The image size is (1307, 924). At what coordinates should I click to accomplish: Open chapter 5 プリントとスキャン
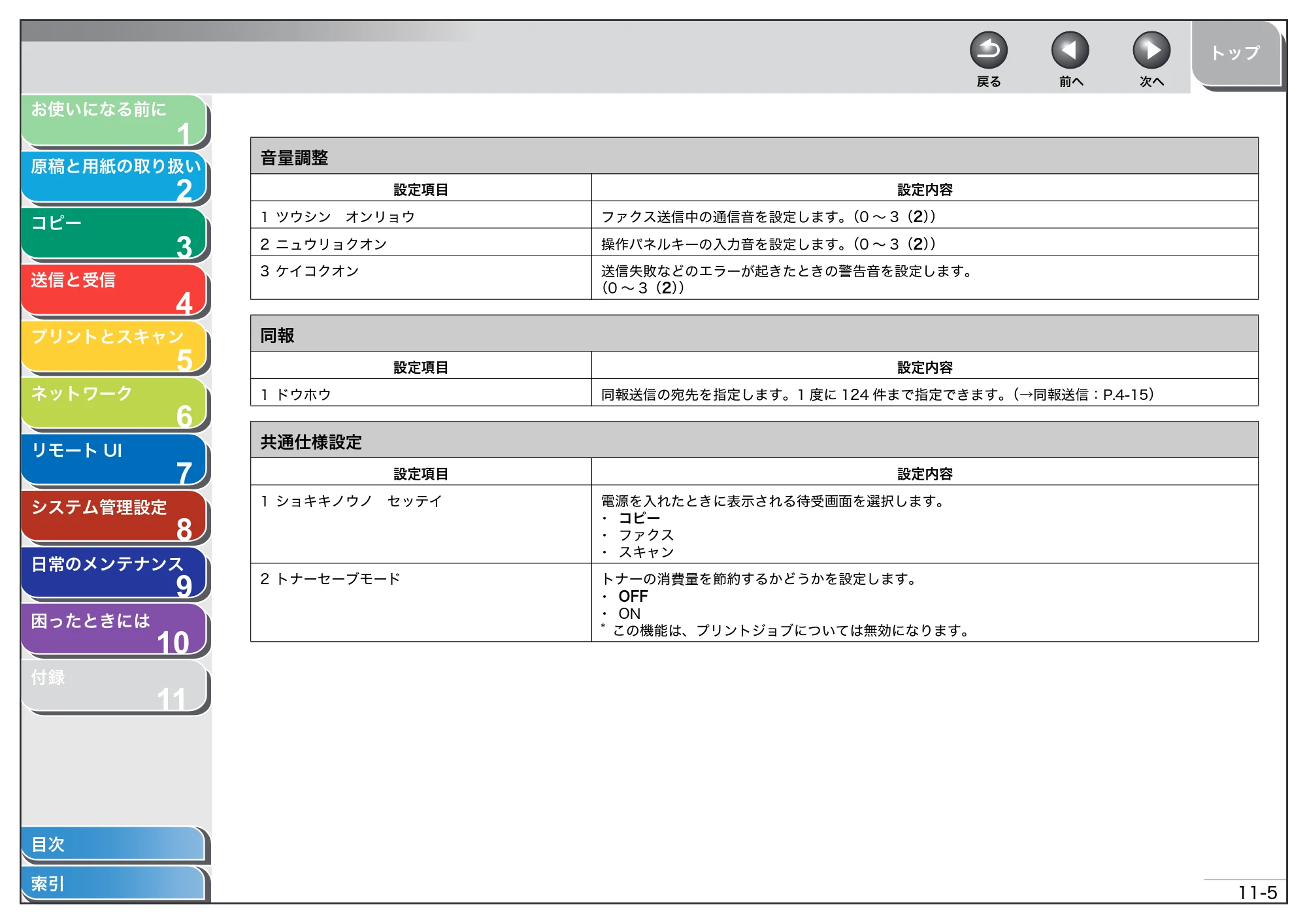pos(114,347)
